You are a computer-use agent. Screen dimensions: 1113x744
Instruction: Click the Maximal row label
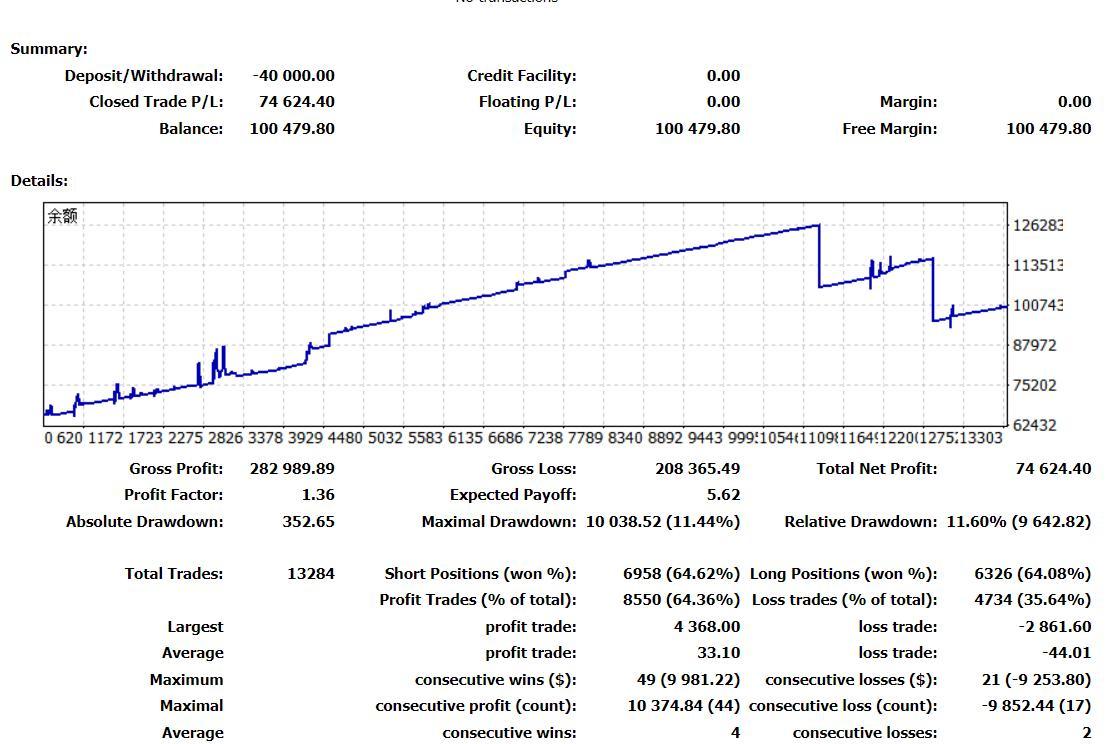tap(192, 707)
